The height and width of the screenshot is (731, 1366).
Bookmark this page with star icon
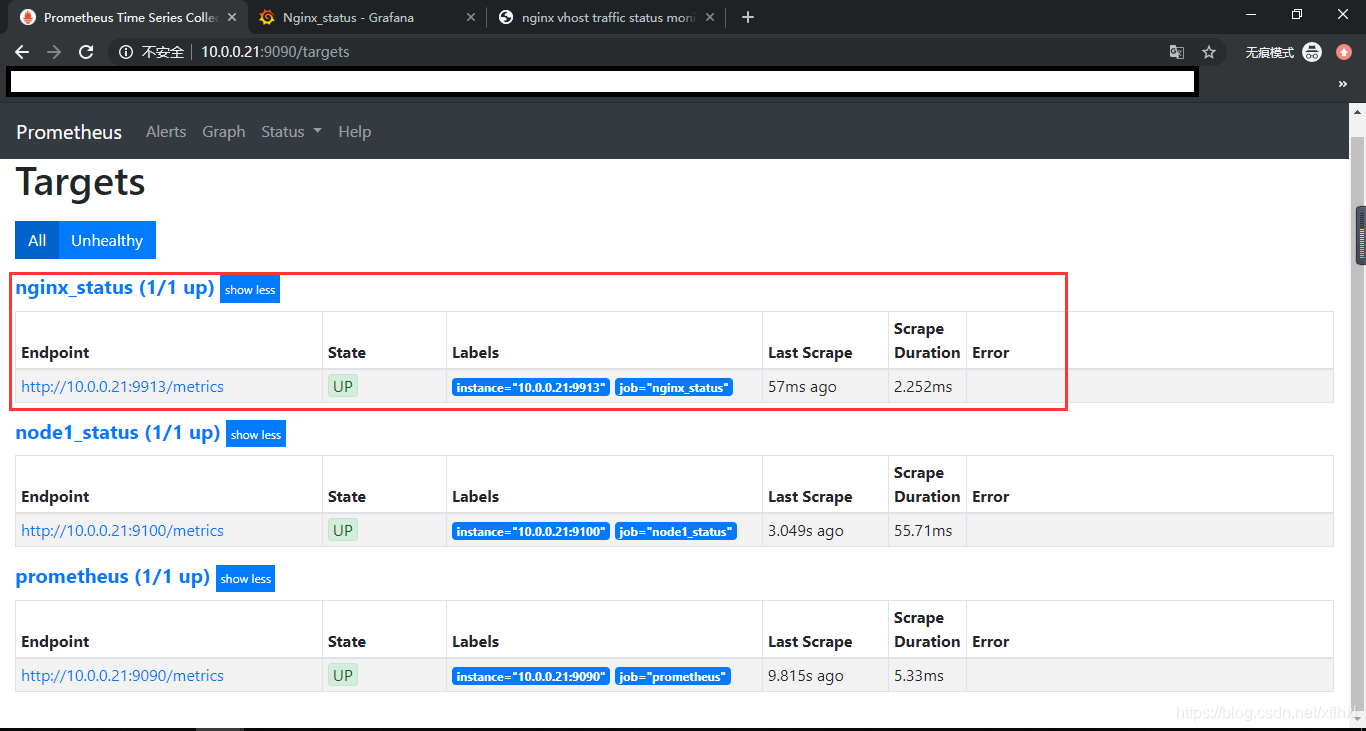[1209, 52]
